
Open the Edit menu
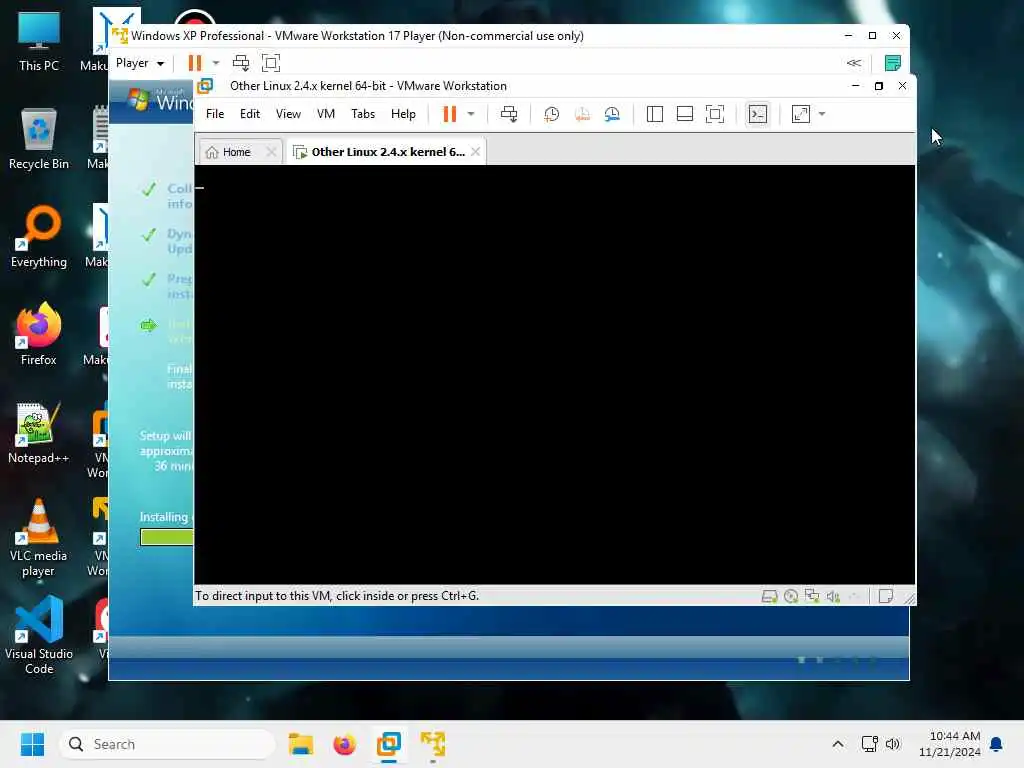pos(249,114)
